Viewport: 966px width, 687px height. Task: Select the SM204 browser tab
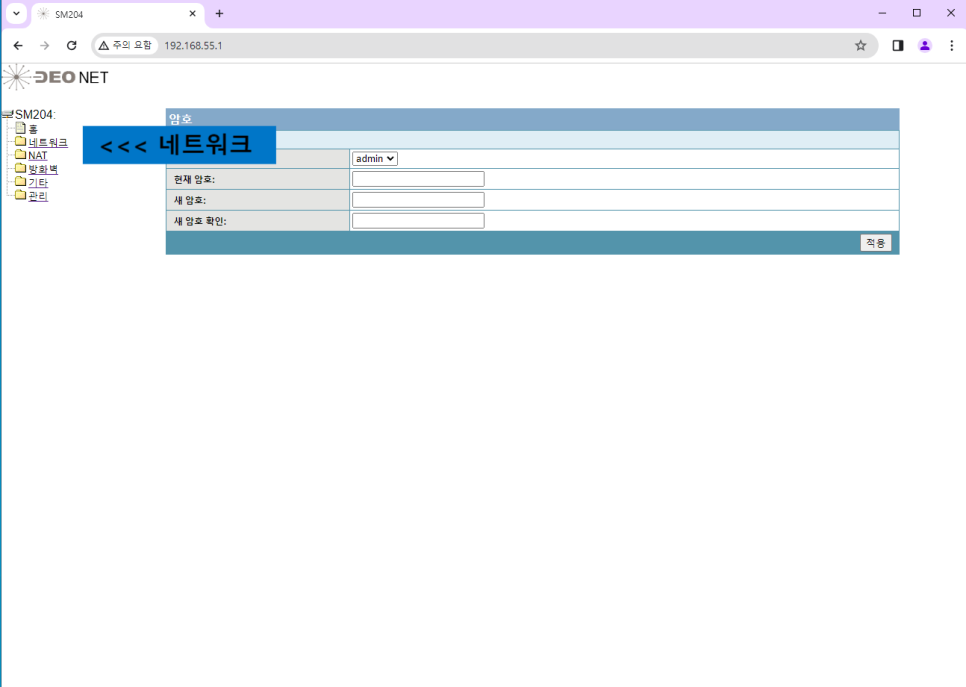117,14
